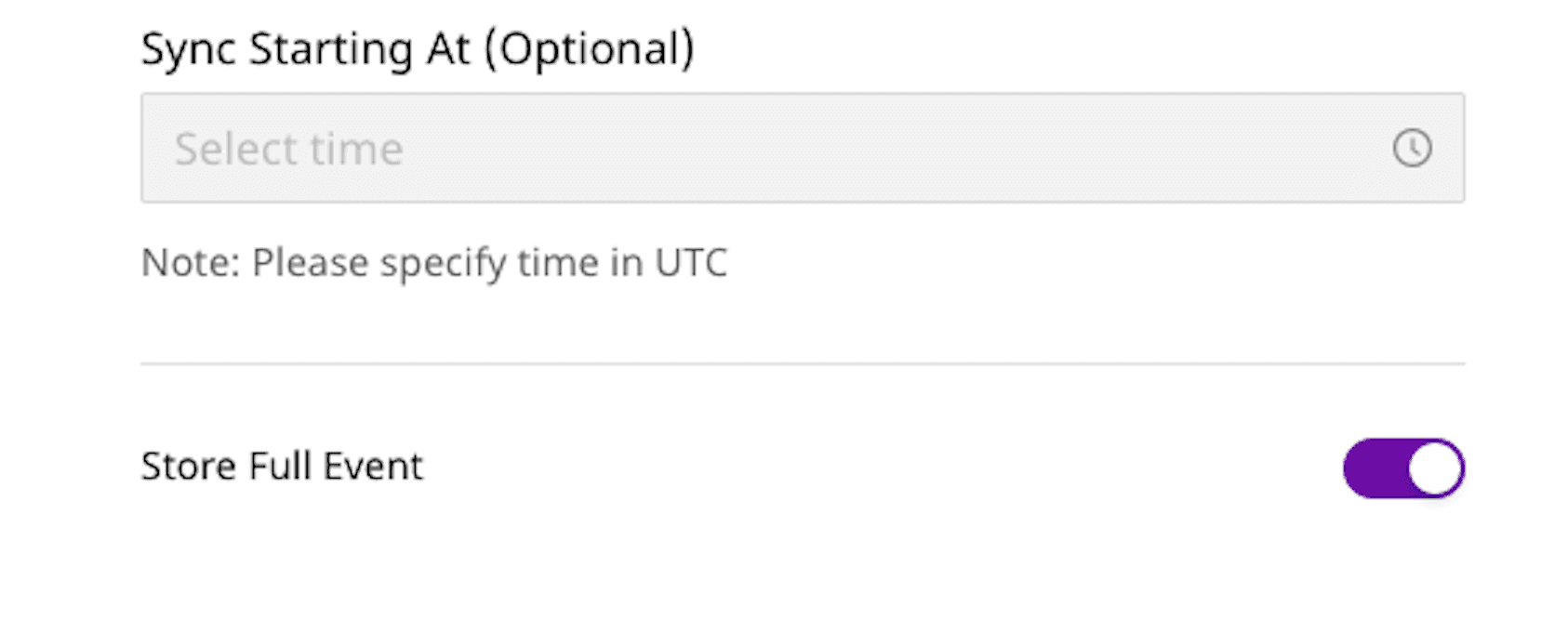Click the word Event in Store Full Event
Viewport: 1568px width, 619px height.
(x=373, y=466)
